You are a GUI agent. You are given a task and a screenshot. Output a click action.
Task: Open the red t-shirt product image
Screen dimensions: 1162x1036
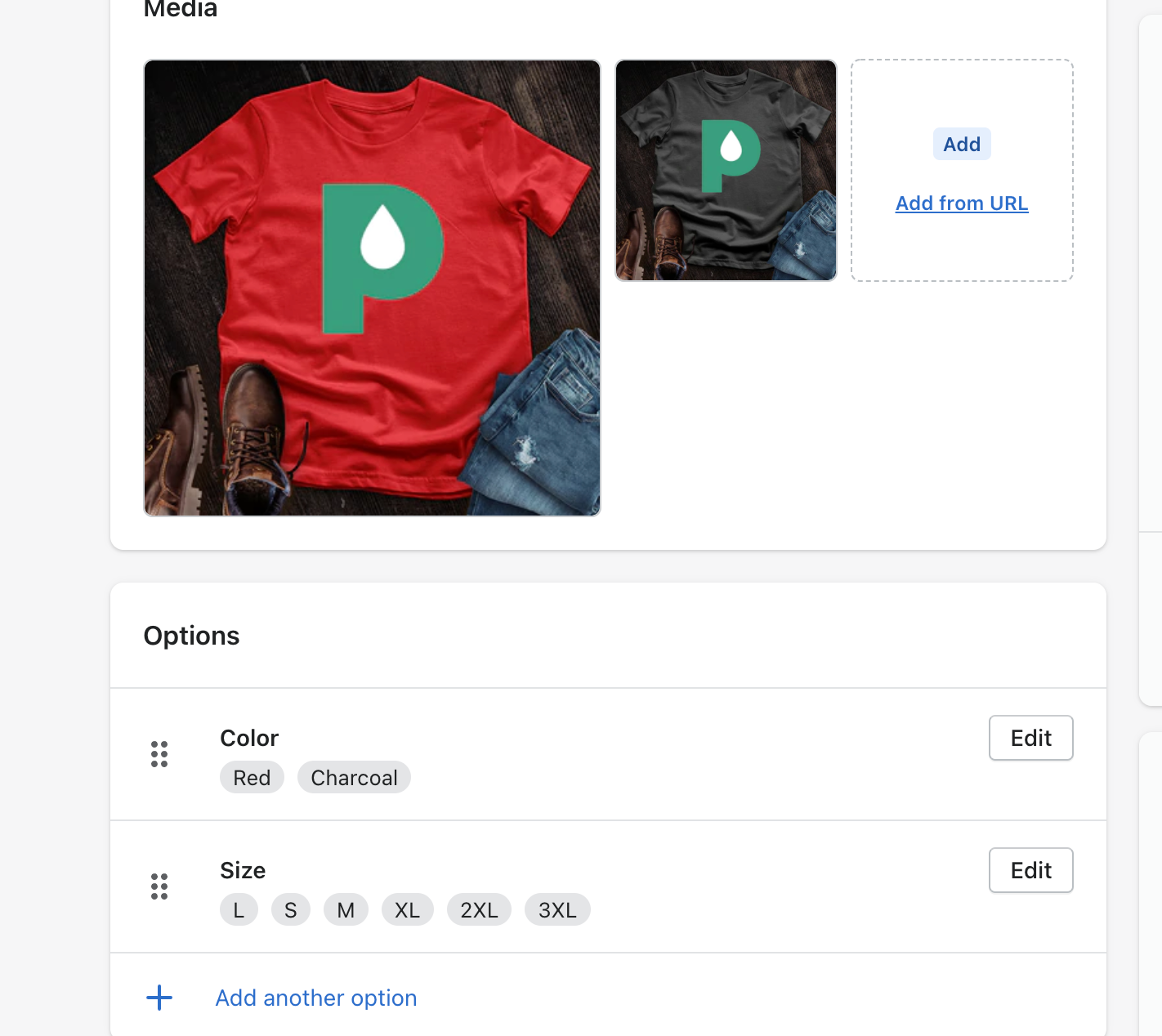point(372,288)
